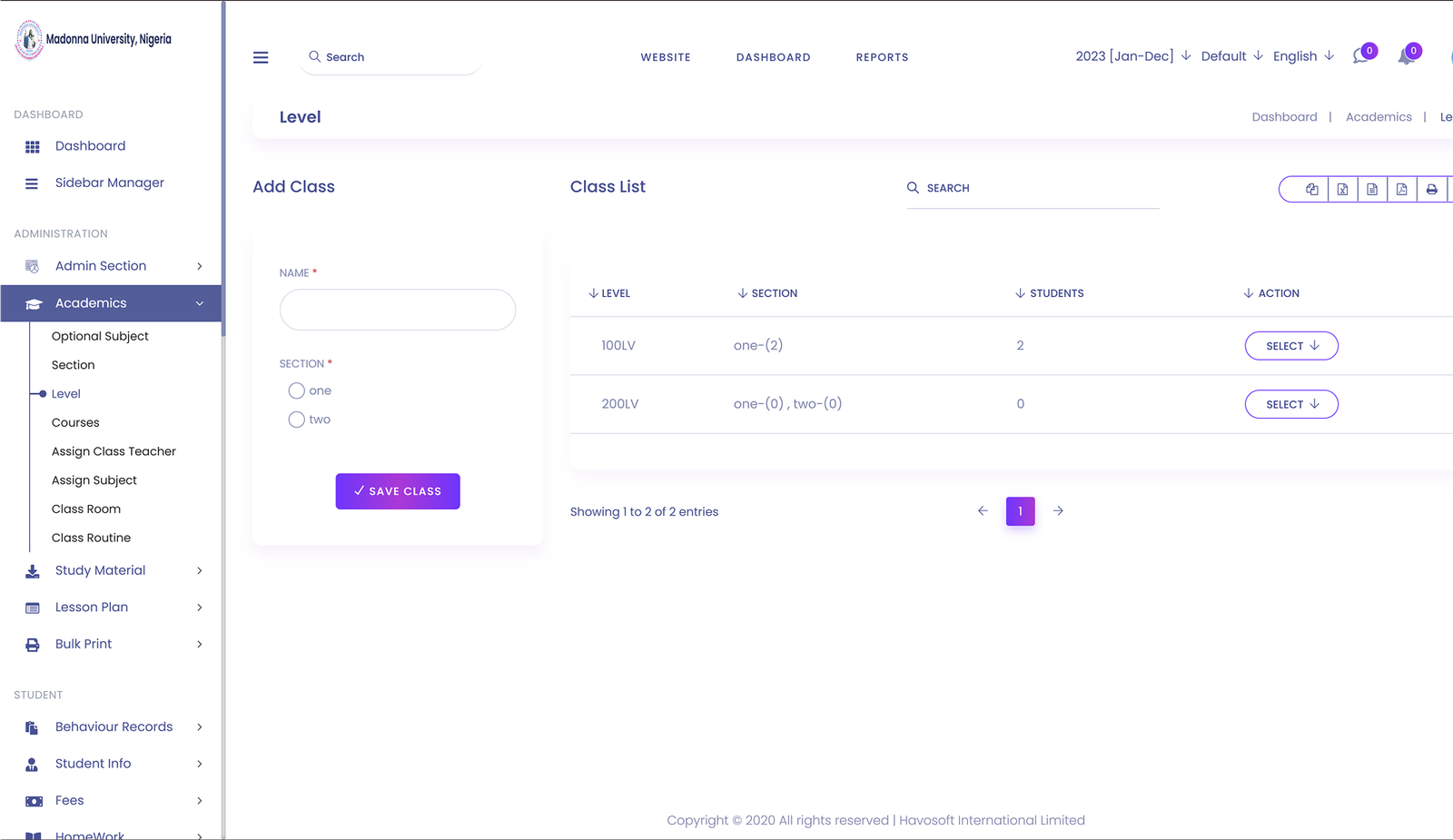Open the chat messages icon
Screen dimensions: 1453x840
tap(1360, 56)
